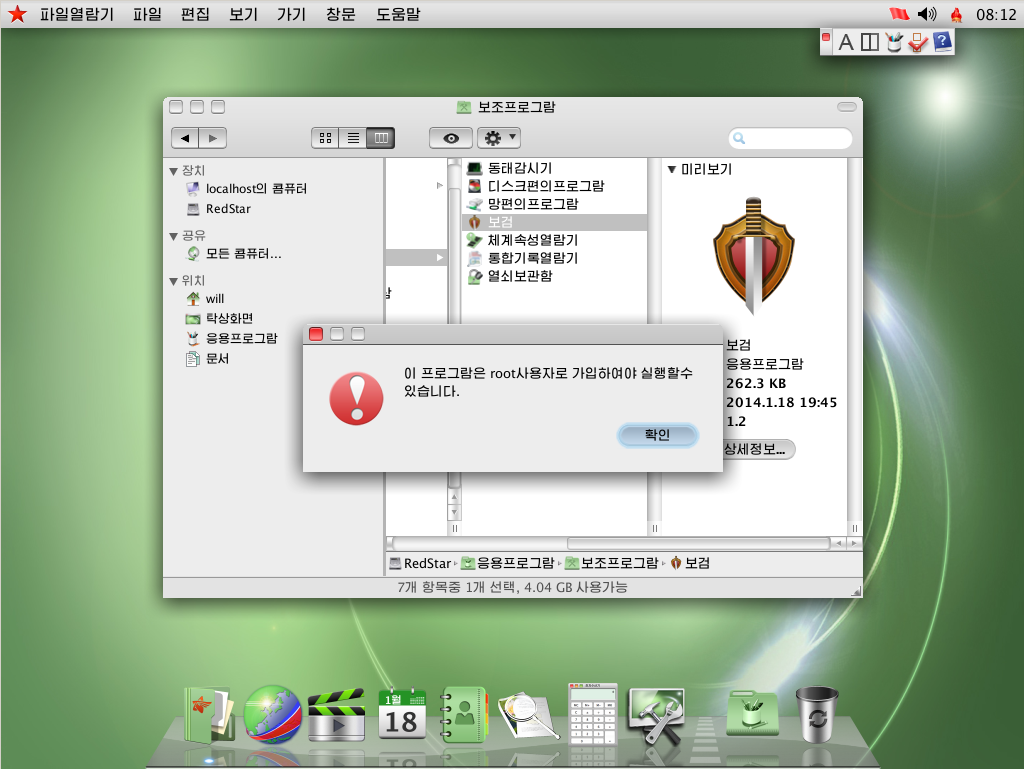Screen dimensions: 1024x769
Task: Collapse the 미리보기 preview section
Action: click(671, 170)
